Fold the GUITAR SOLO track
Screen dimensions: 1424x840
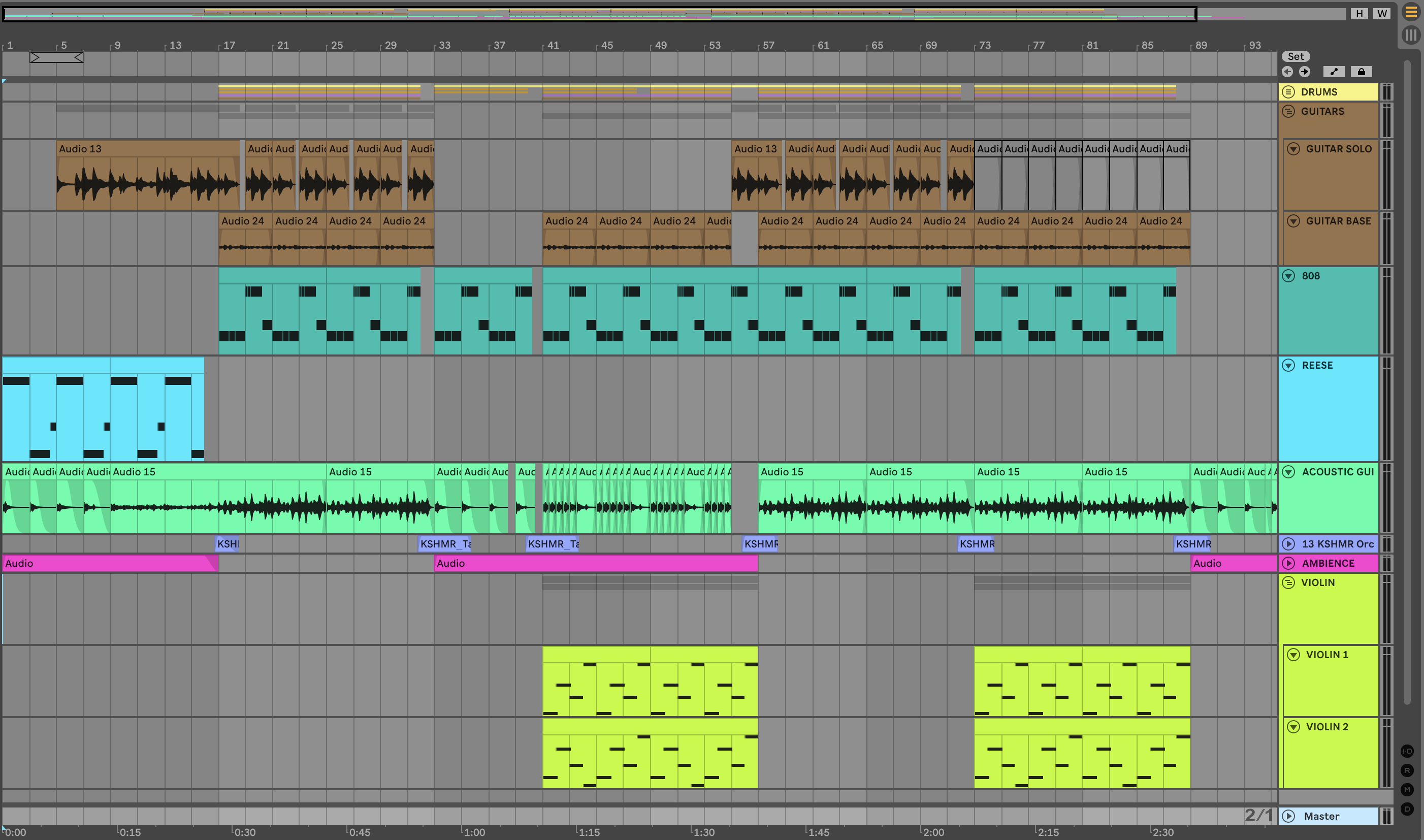click(1293, 149)
